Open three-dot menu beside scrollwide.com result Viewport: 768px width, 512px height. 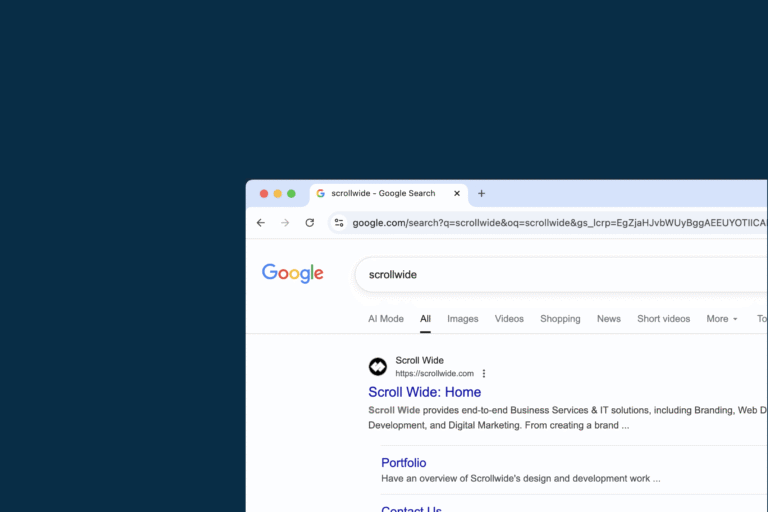(x=484, y=373)
